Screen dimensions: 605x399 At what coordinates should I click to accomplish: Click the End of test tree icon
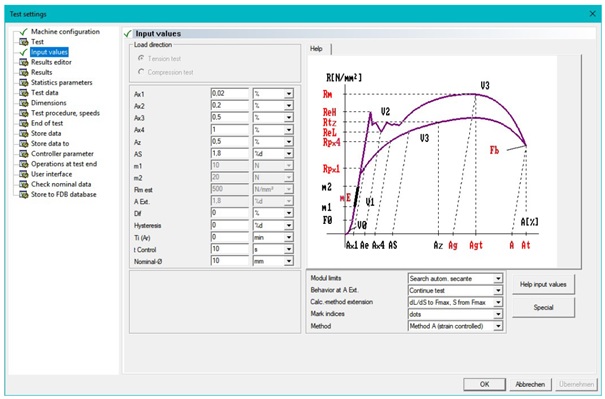[24, 123]
